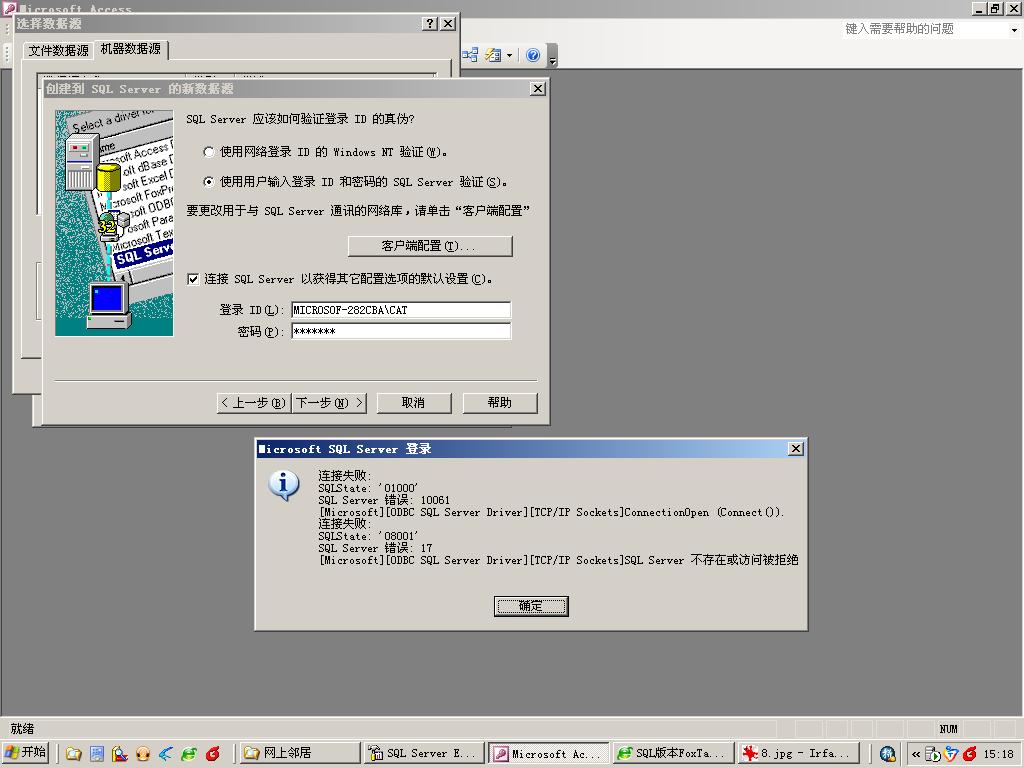Select Windows NT authentication radio button

(x=208, y=152)
